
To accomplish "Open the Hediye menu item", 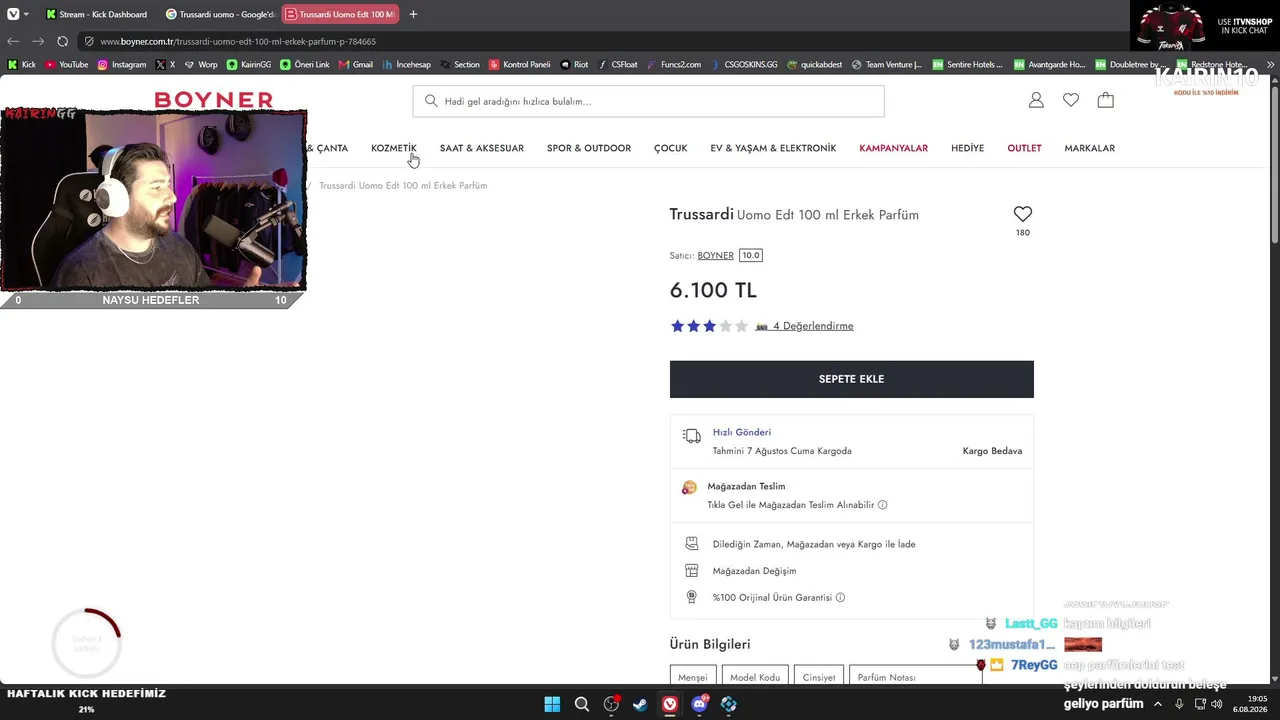I will pyautogui.click(x=968, y=148).
